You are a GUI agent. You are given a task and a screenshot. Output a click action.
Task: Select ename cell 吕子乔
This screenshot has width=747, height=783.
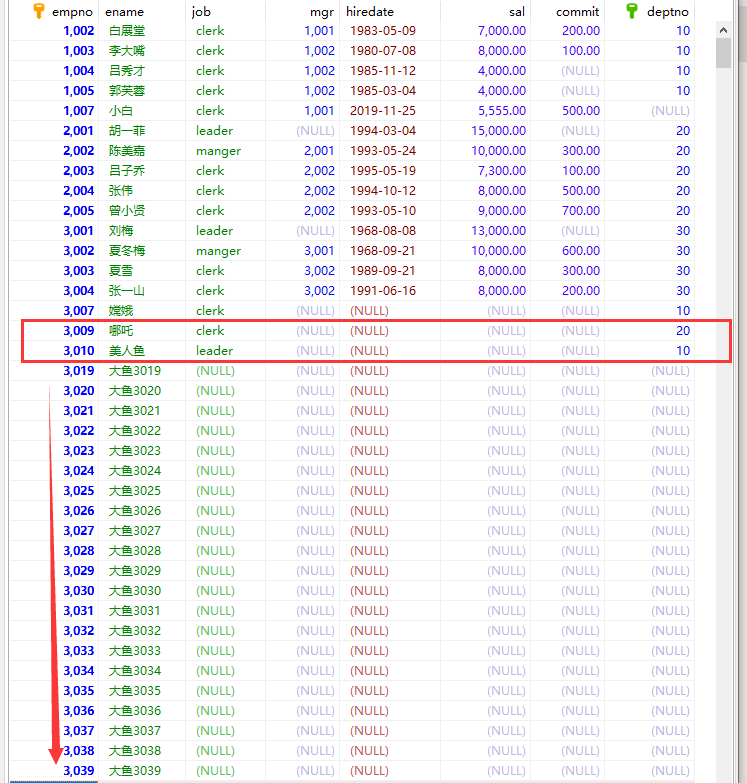click(x=142, y=171)
